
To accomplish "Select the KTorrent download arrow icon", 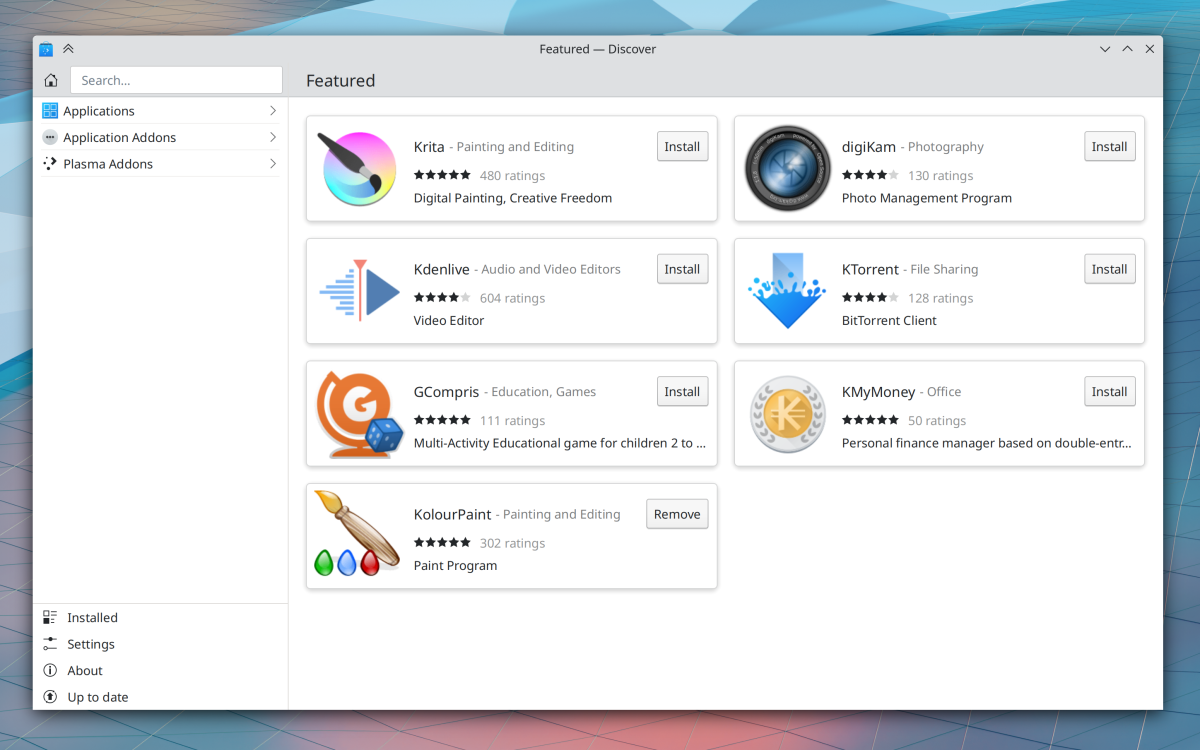I will (x=787, y=291).
